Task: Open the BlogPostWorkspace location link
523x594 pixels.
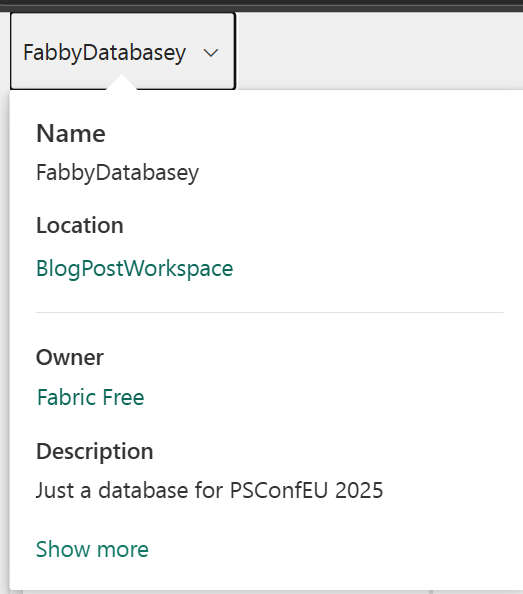Action: [x=134, y=269]
